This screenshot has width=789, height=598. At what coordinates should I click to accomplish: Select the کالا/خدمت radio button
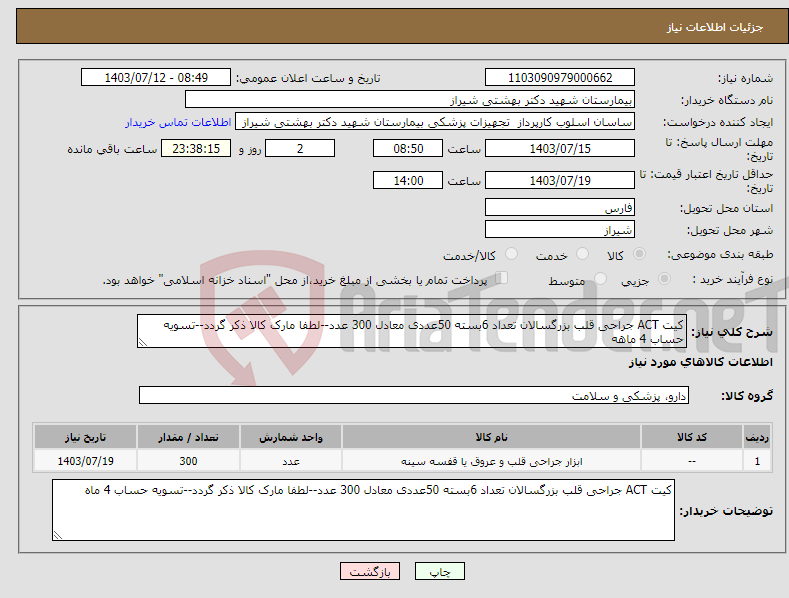[511, 254]
